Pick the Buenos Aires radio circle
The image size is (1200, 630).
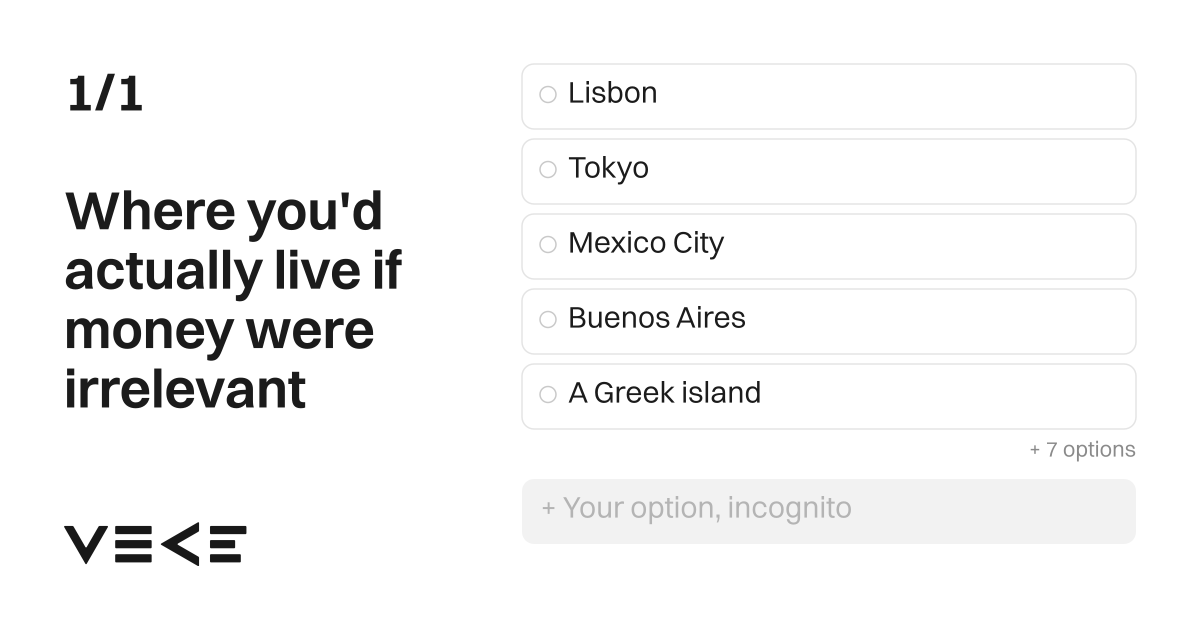tap(548, 320)
